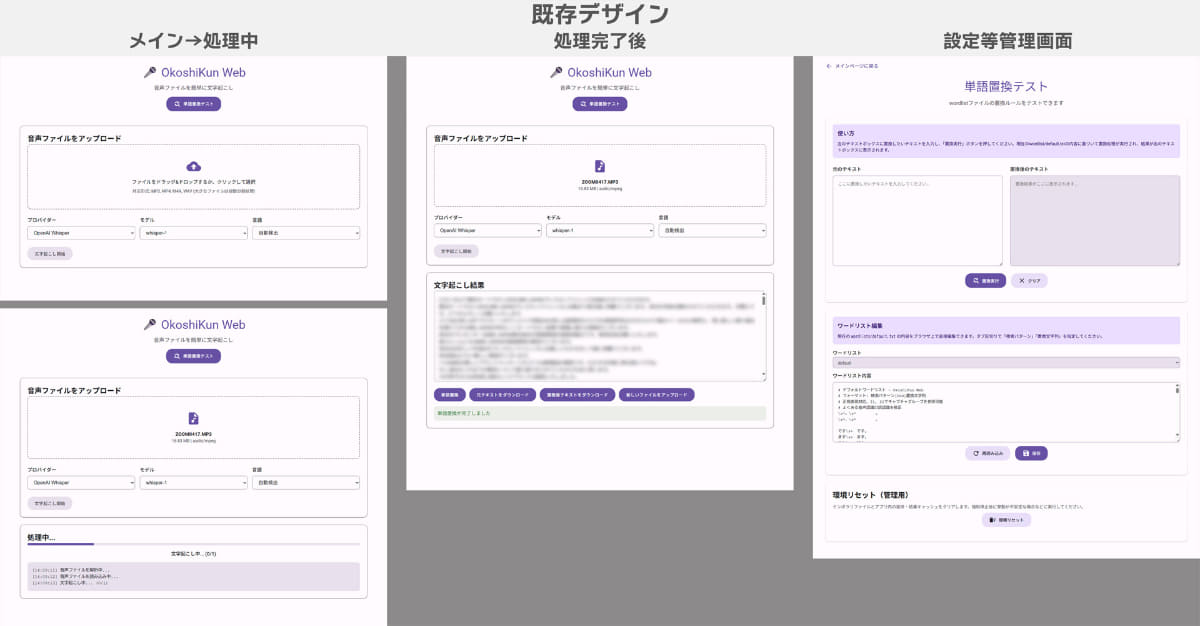Click the music file icon in the 処理中 screen
The width and height of the screenshot is (1200, 626).
[194, 418]
